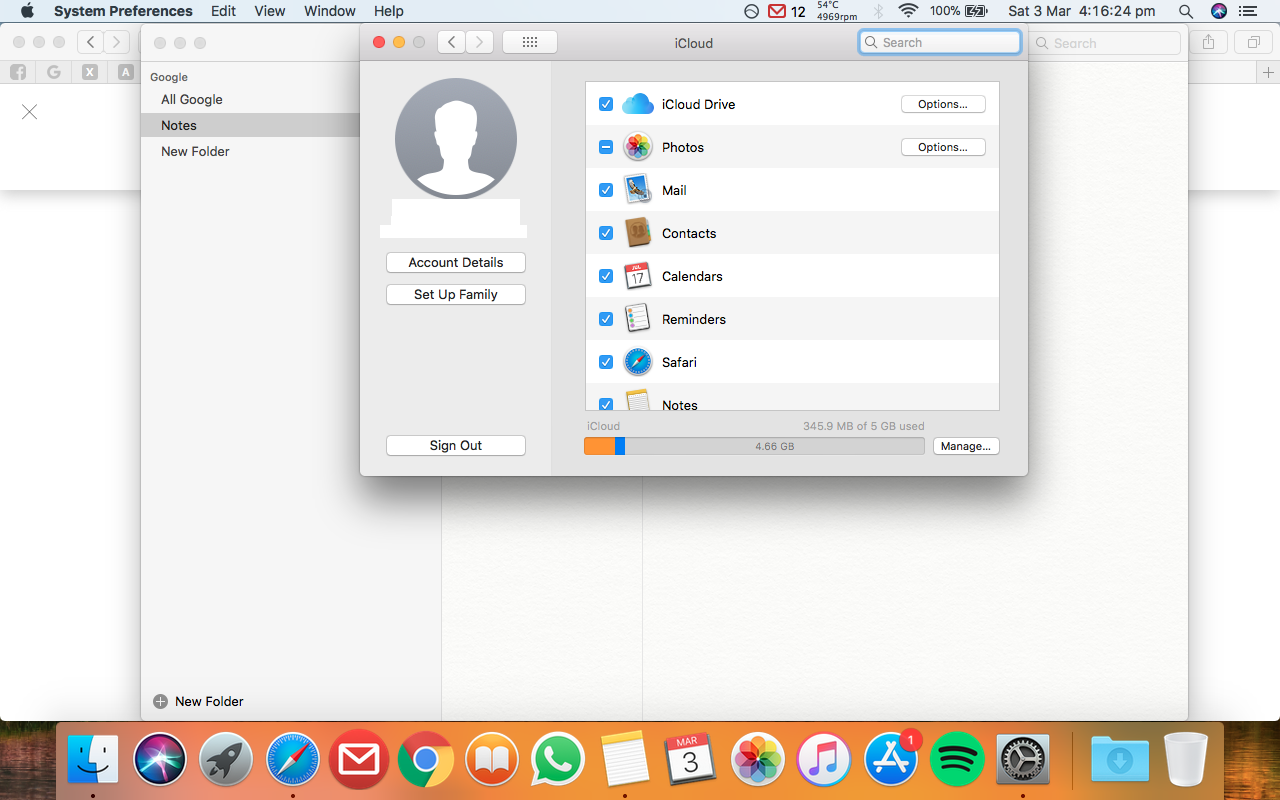Uncheck the Safari checkbox in iCloud
The width and height of the screenshot is (1280, 800).
point(606,362)
